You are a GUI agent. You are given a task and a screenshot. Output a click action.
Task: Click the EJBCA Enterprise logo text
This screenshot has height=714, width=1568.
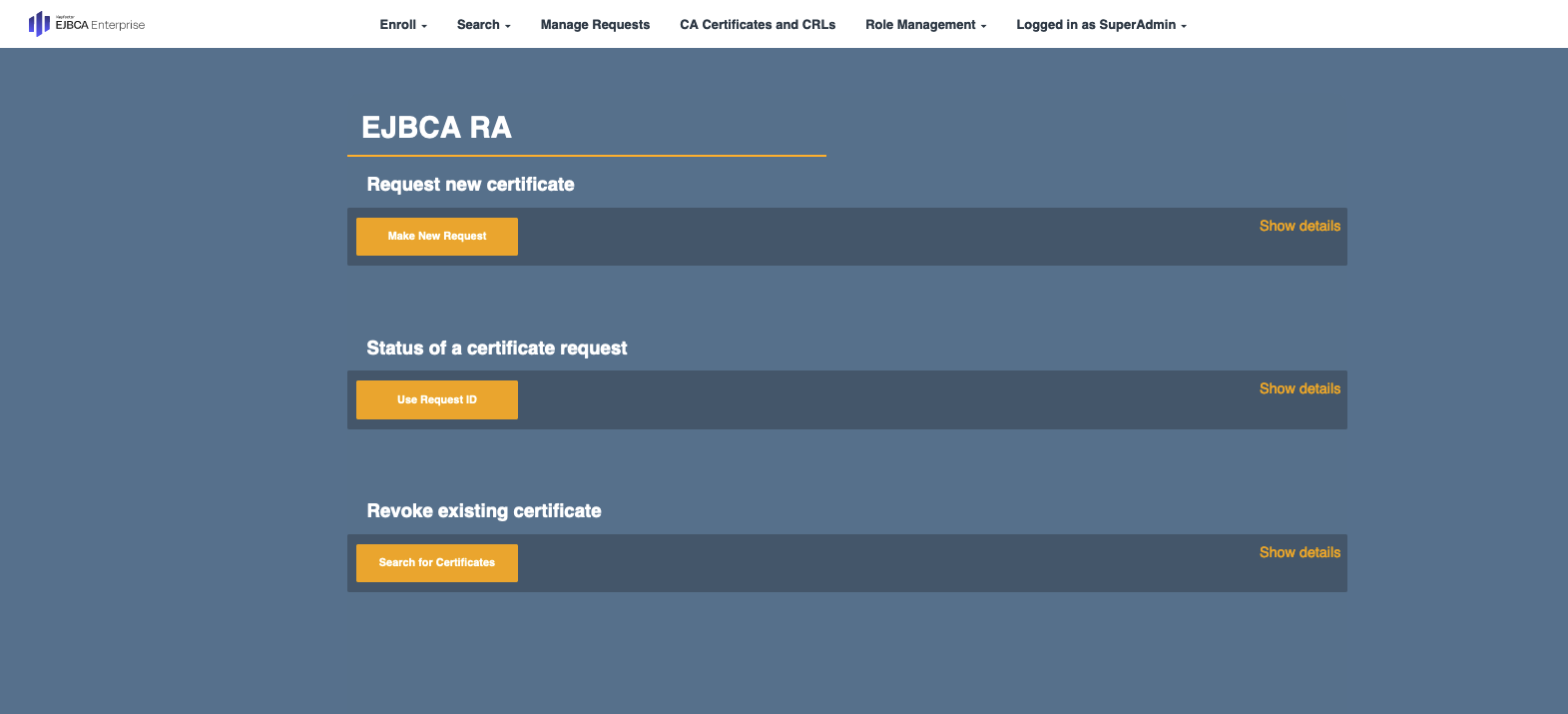(x=100, y=25)
